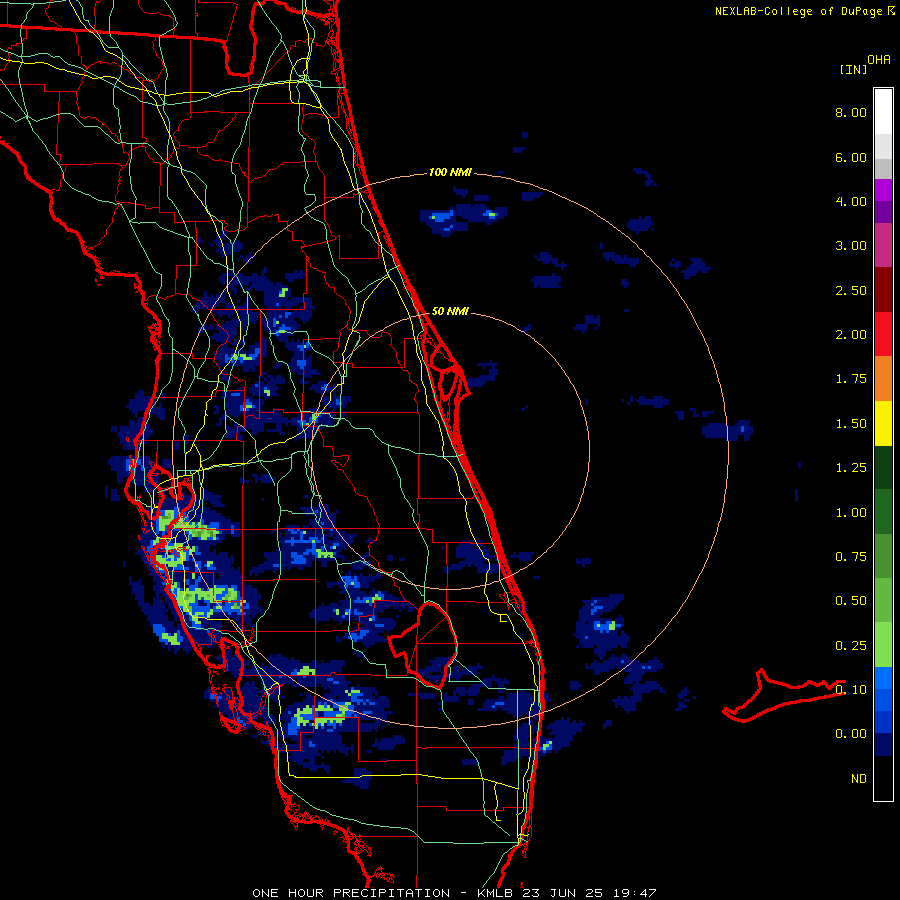This screenshot has height=900, width=900.
Task: Click the OHA product code label
Action: (x=879, y=60)
